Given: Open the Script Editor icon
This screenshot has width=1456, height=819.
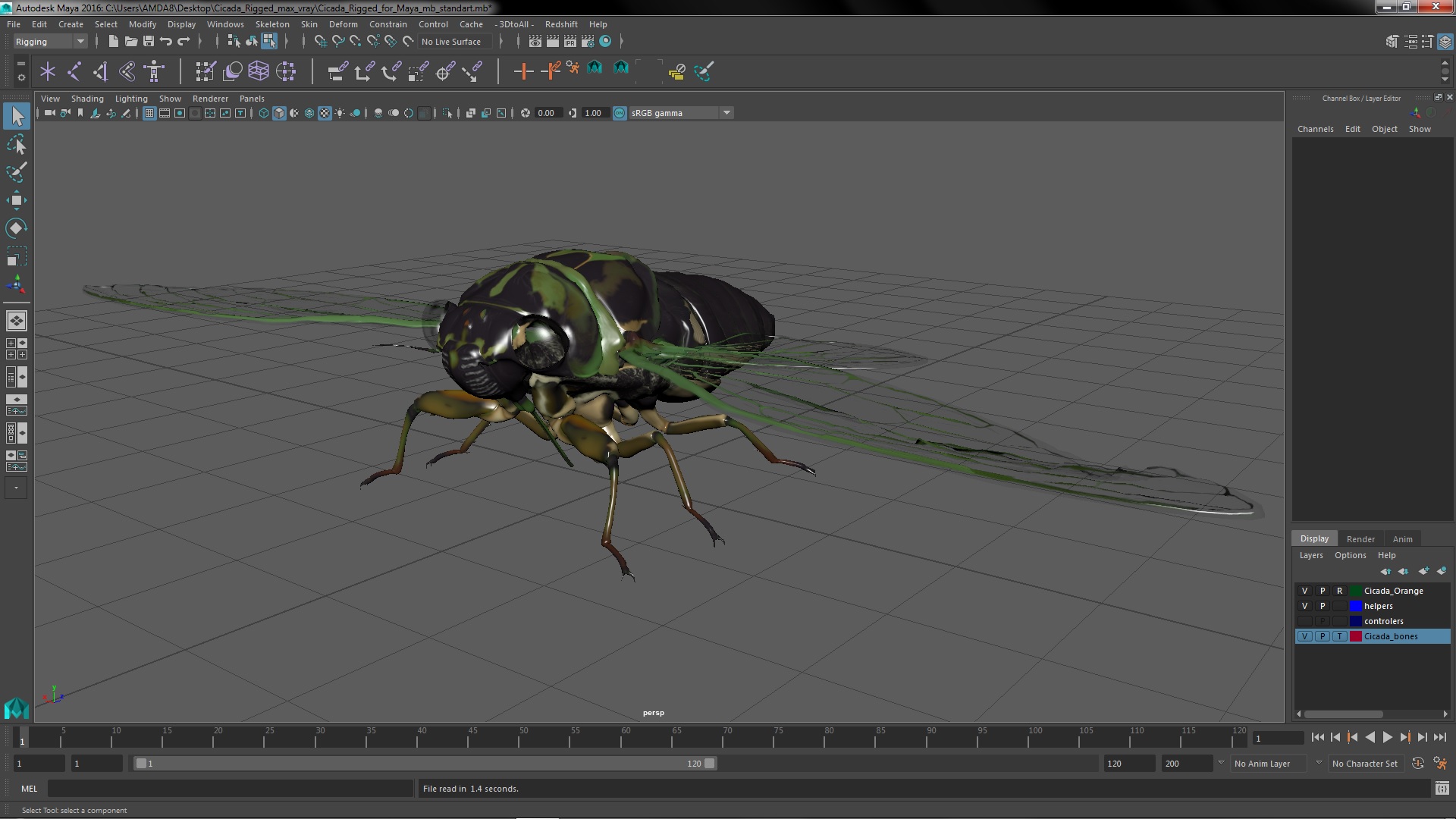Looking at the screenshot, I should pos(1442,789).
